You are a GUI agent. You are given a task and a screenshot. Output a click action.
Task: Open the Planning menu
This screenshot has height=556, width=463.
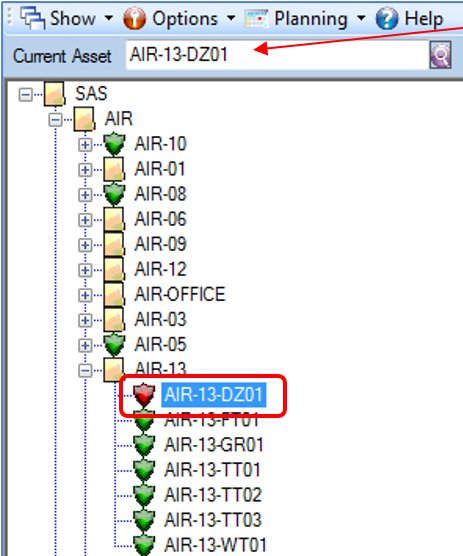coord(311,18)
